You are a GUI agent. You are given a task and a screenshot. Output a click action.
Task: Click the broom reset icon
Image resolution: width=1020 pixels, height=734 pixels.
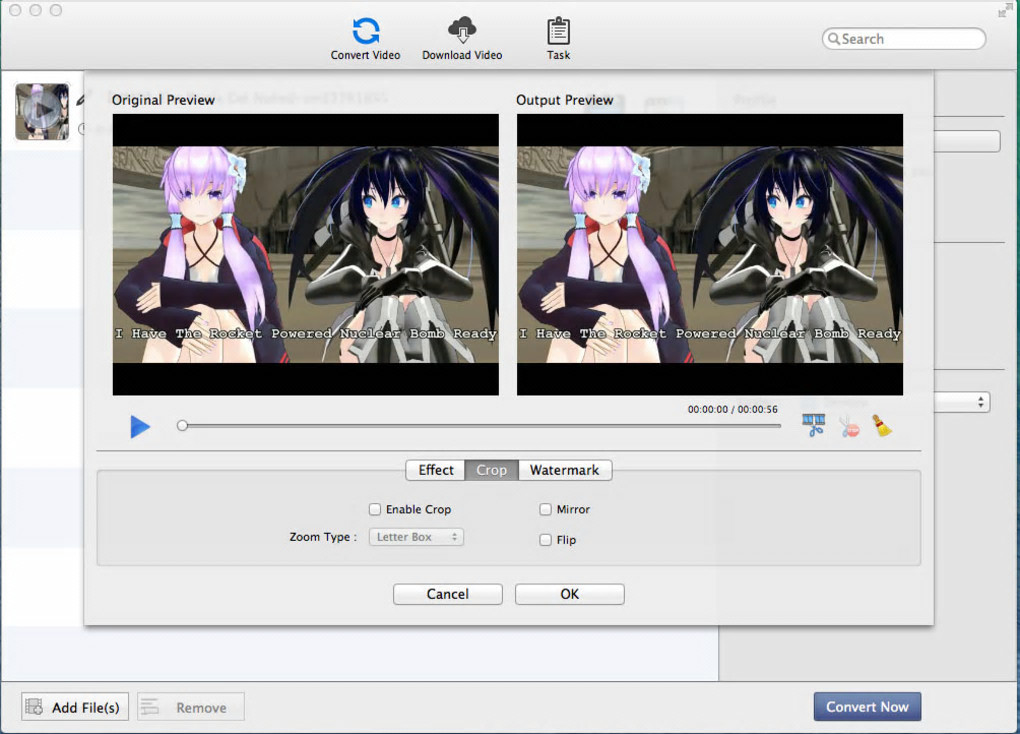[x=881, y=426]
